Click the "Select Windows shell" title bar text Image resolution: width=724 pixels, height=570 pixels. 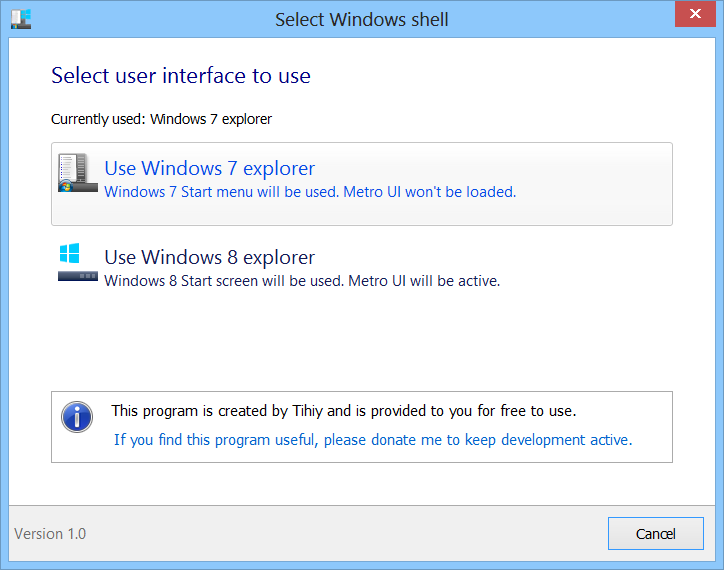point(362,20)
